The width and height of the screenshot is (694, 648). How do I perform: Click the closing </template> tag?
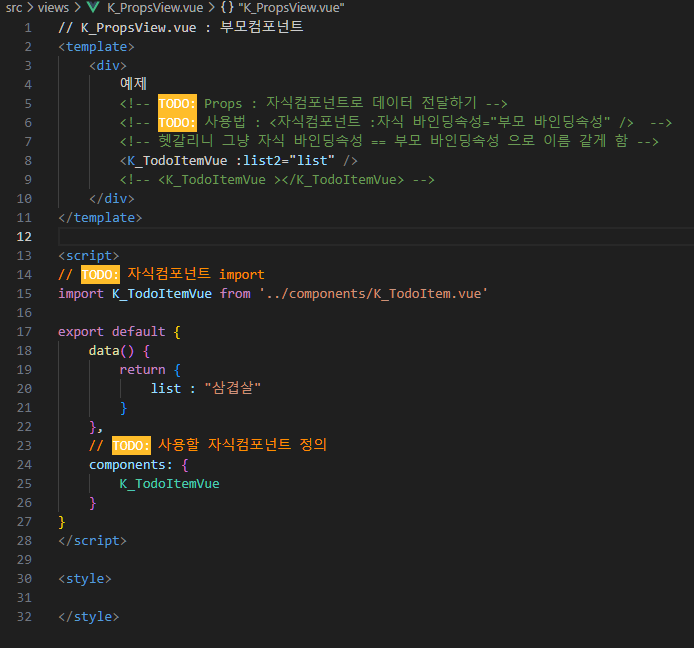pos(100,218)
